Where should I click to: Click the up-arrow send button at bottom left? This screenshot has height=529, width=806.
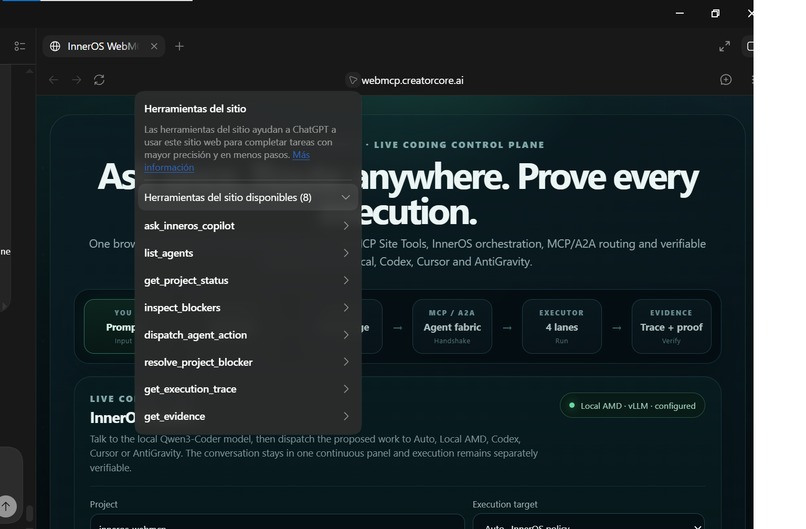point(6,506)
